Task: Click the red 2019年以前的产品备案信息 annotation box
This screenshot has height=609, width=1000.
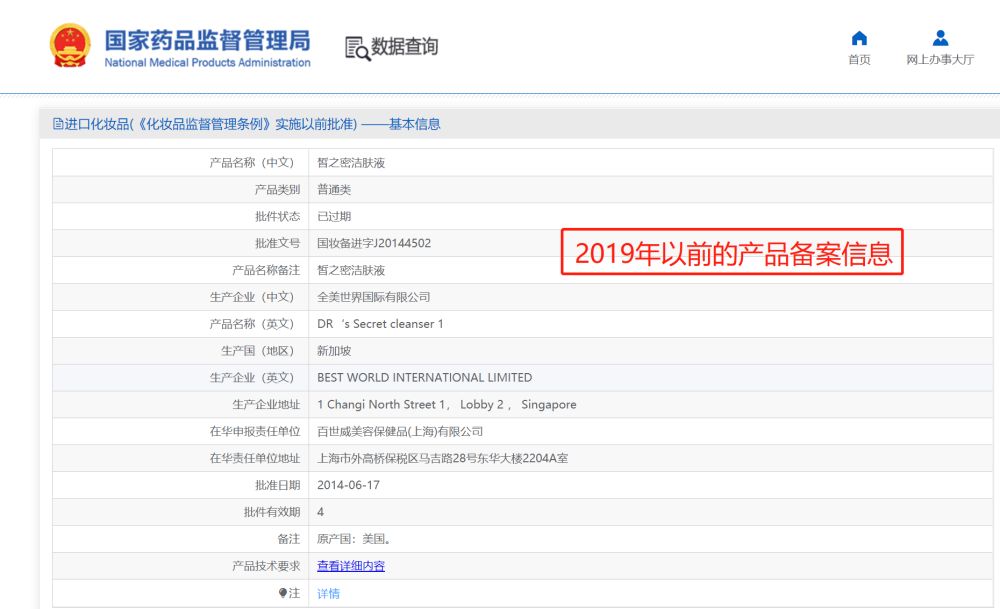Action: pos(733,253)
